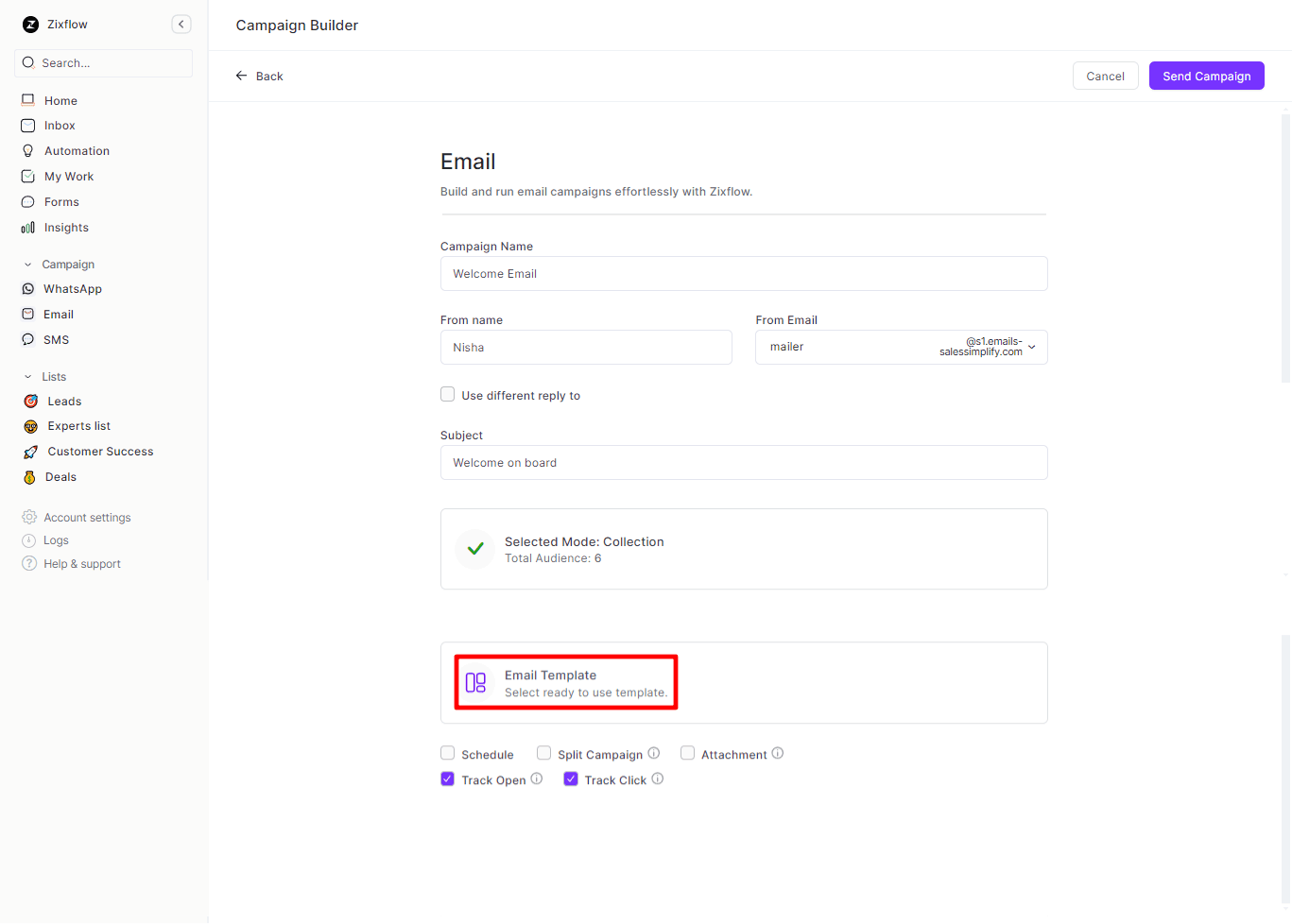Collapse the Lists section in the sidebar
1292x924 pixels.
tap(28, 377)
